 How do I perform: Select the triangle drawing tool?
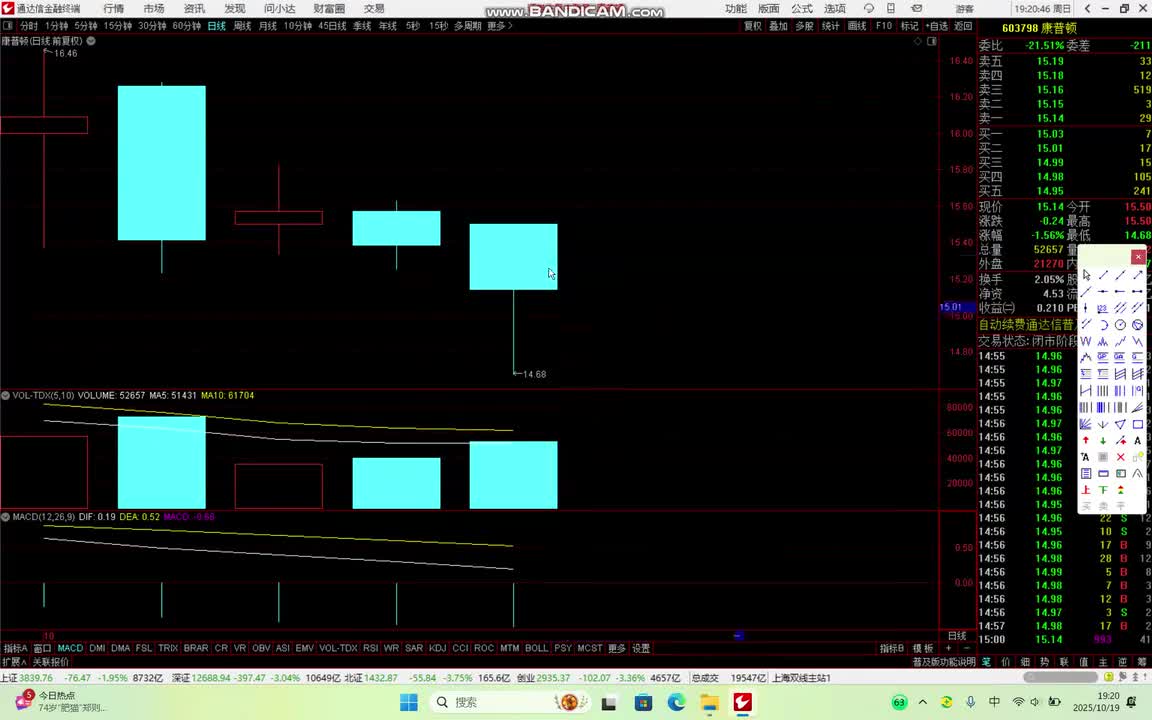(1120, 424)
